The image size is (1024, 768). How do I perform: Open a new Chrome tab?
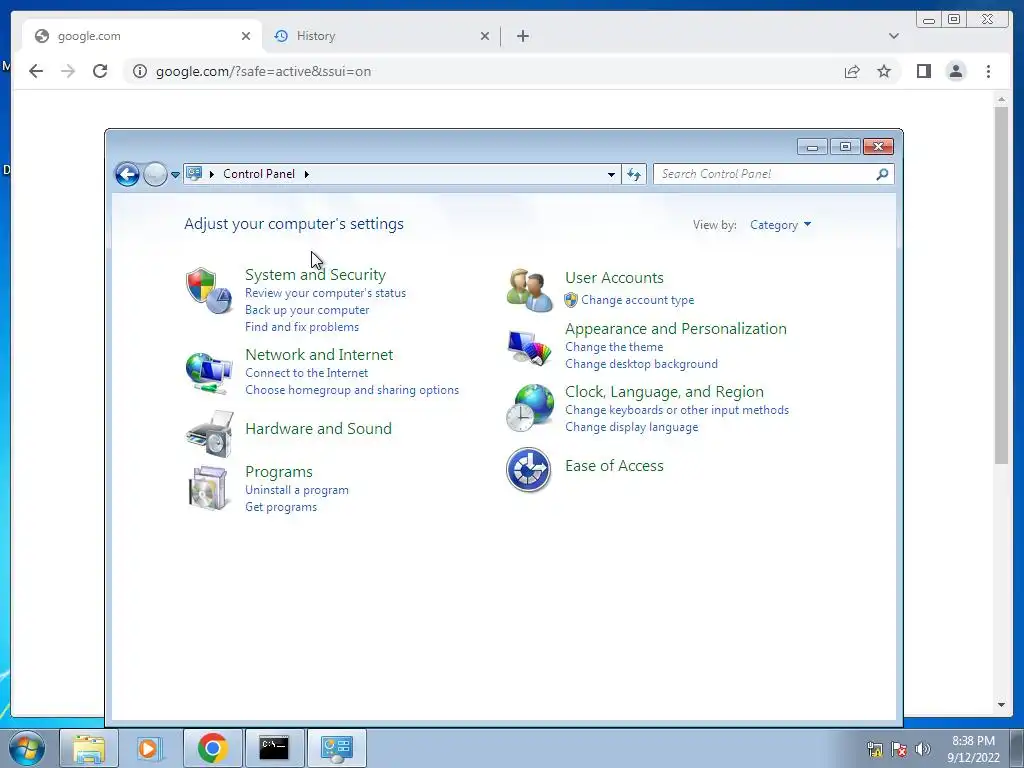(522, 36)
